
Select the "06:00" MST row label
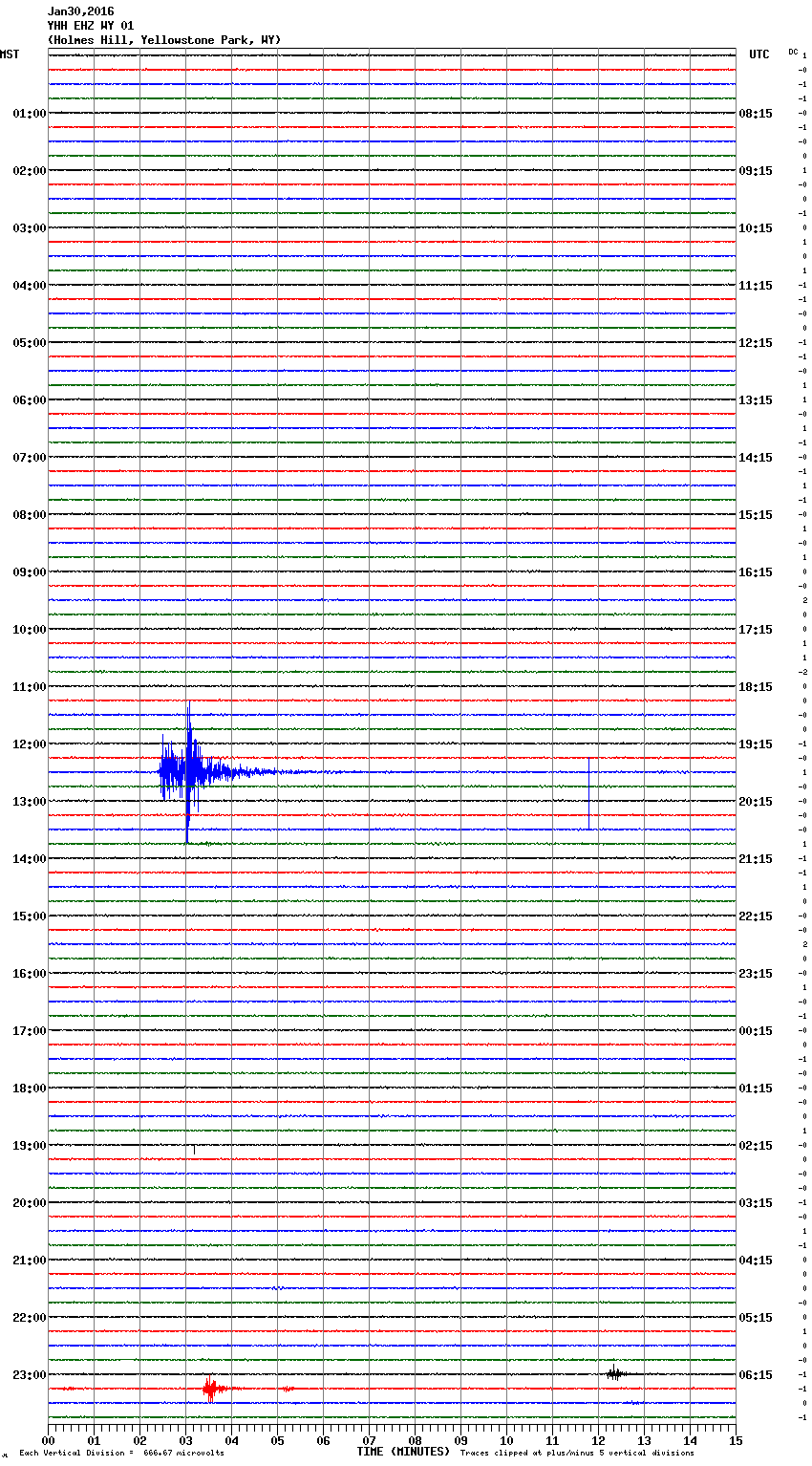tap(29, 400)
